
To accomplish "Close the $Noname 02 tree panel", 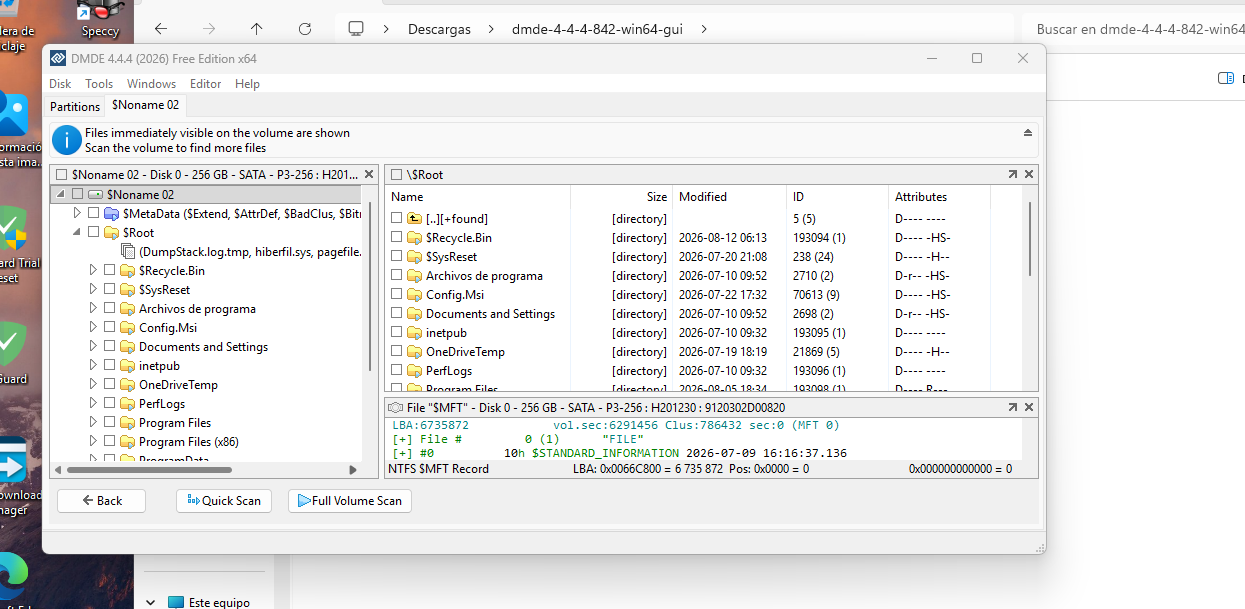I will coord(369,174).
